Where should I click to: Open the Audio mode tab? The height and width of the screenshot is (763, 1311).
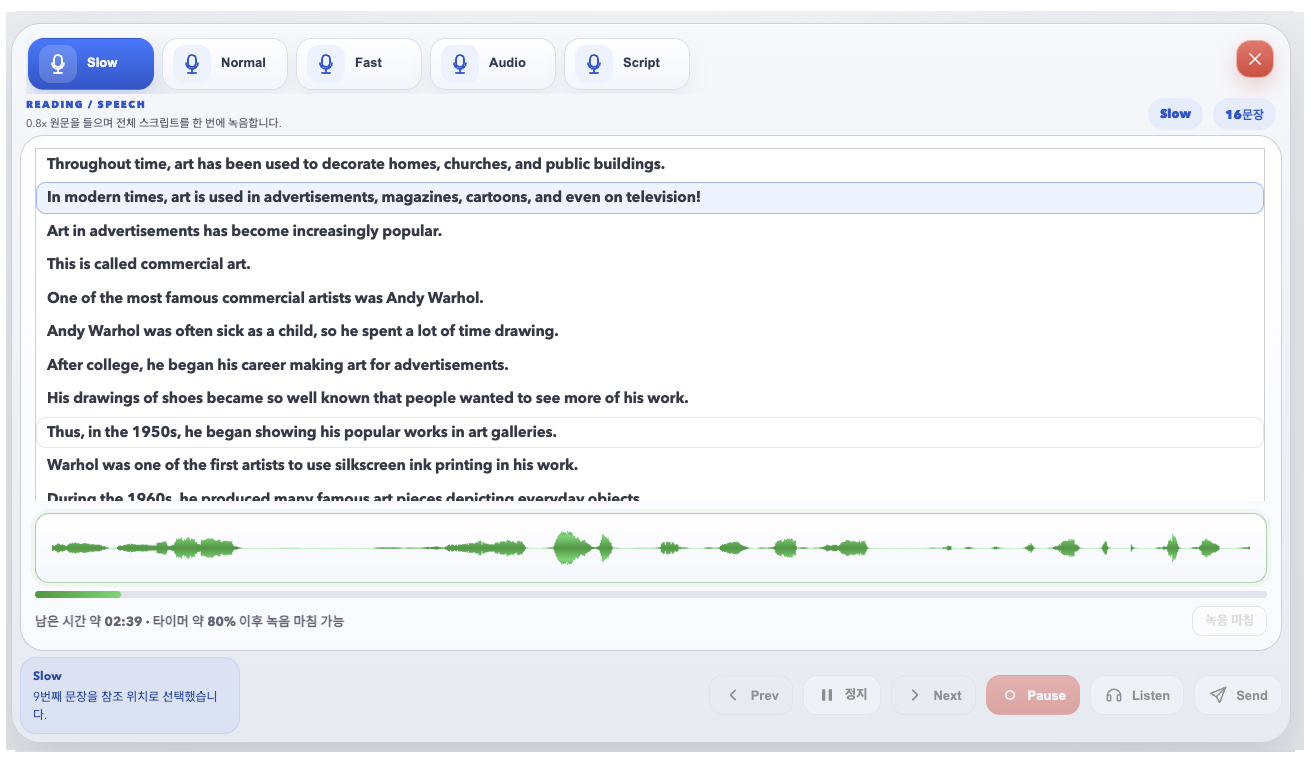point(493,63)
